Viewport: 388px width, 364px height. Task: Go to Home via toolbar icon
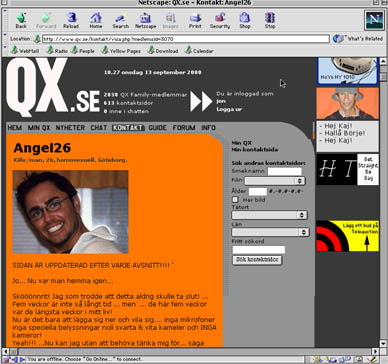tap(96, 20)
